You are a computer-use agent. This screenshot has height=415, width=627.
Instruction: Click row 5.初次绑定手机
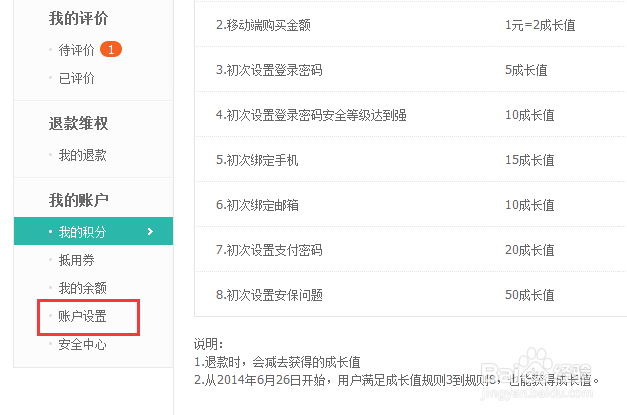click(256, 160)
